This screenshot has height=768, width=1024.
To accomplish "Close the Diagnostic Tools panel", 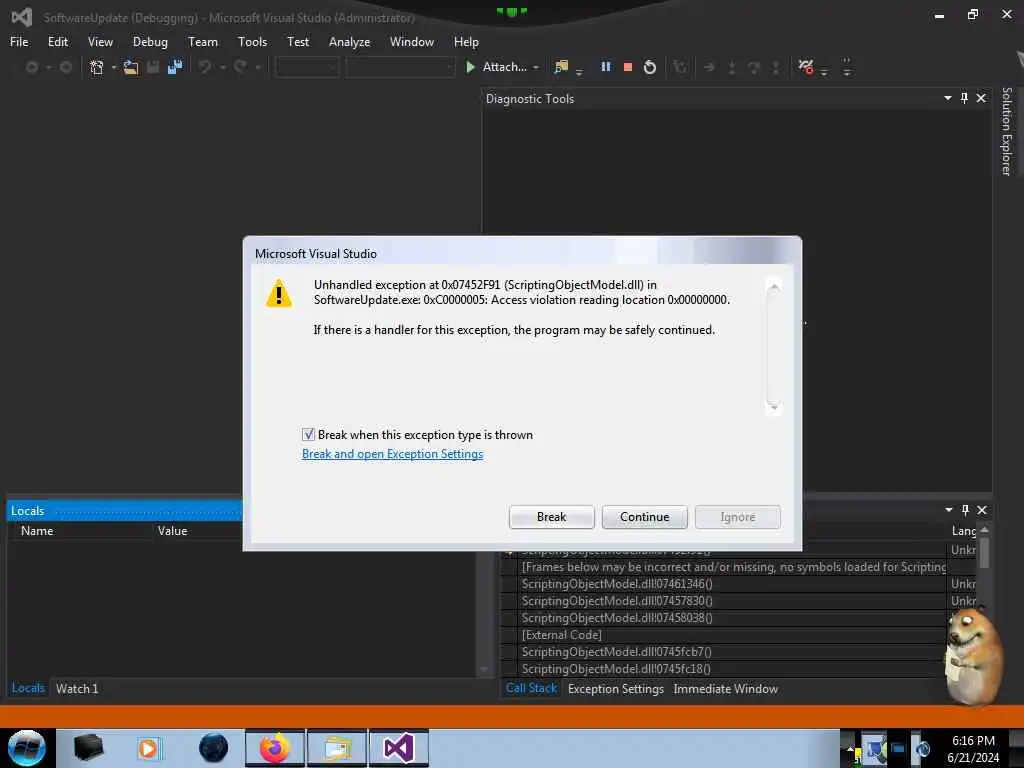I will (981, 98).
